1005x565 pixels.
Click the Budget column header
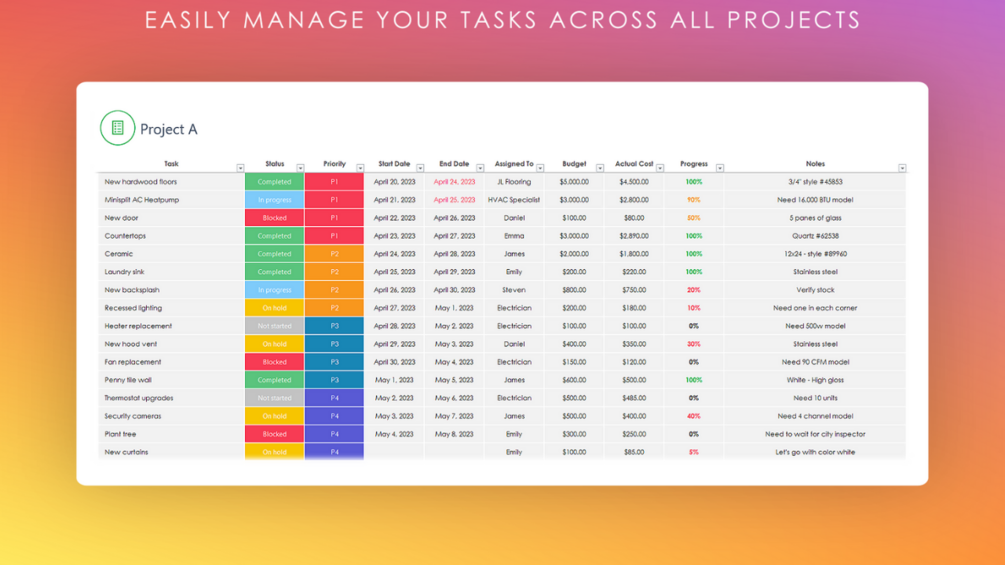574,164
